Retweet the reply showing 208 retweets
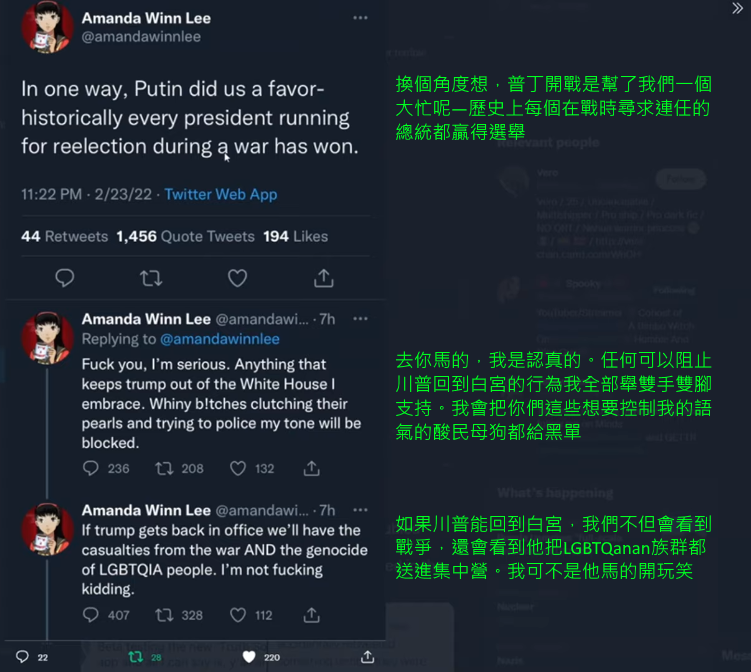Viewport: 751px width, 672px height. 164,468
